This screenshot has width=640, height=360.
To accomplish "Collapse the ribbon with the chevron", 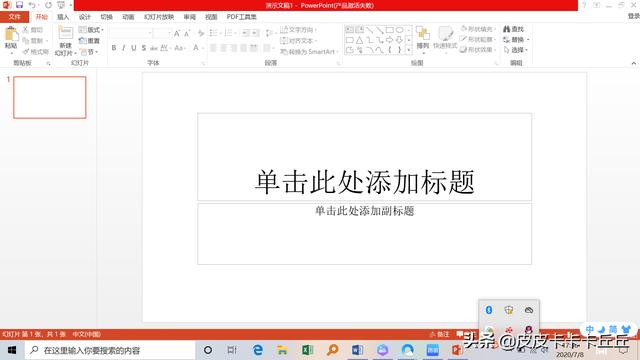I will (x=633, y=63).
